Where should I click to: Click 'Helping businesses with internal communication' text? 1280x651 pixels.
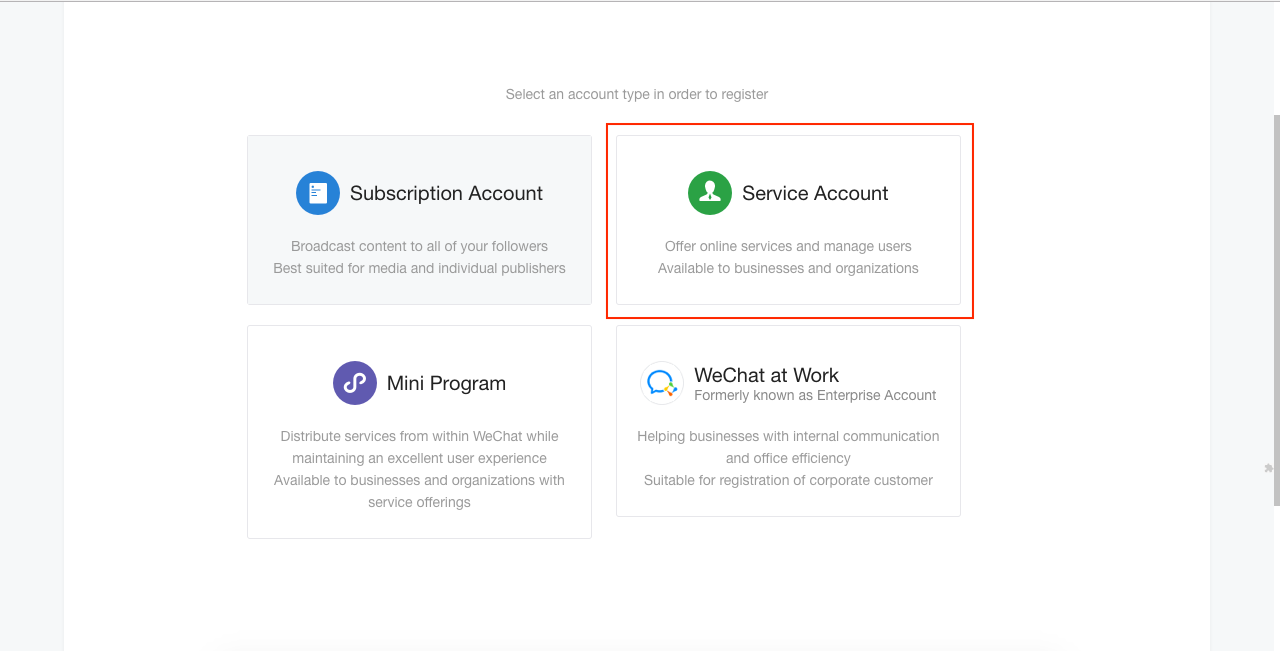click(788, 436)
